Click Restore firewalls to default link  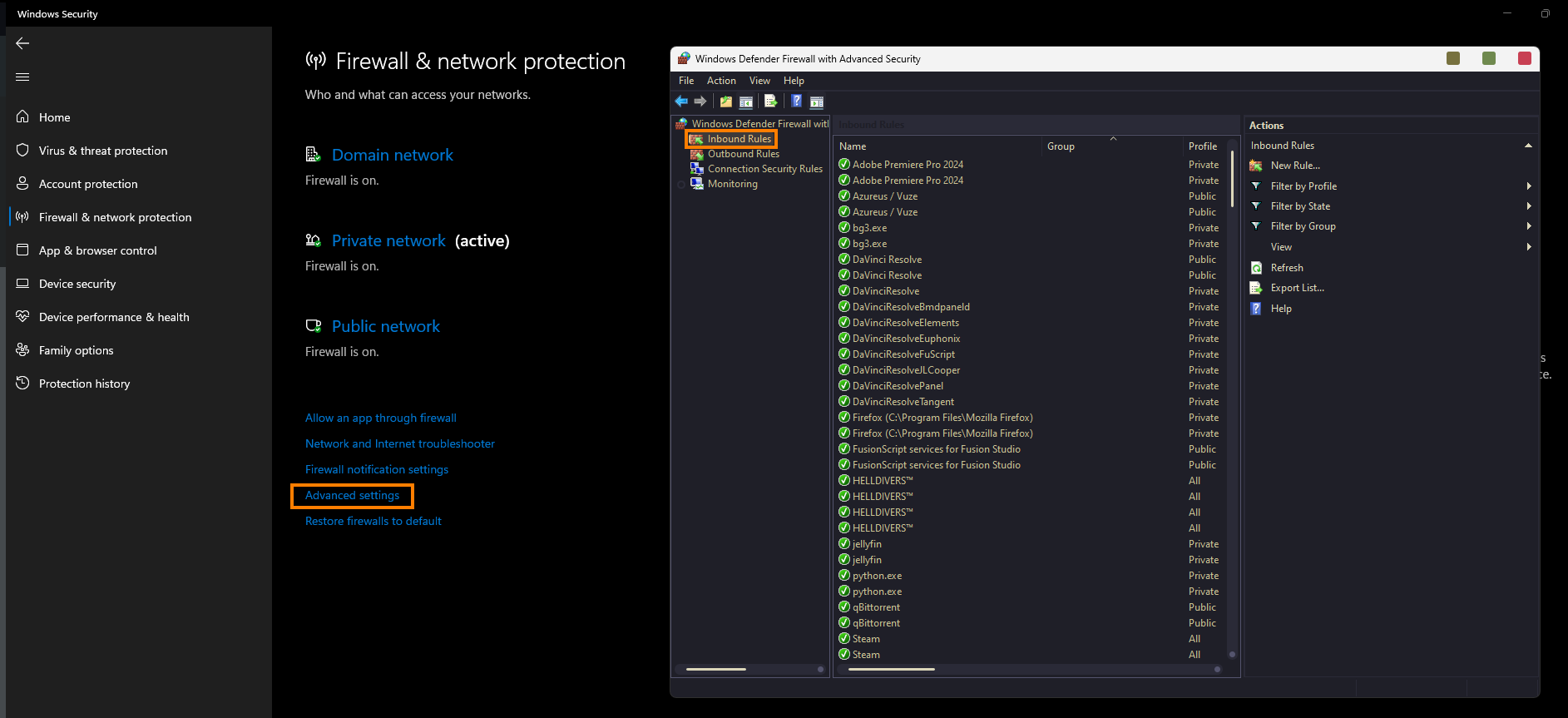373,521
